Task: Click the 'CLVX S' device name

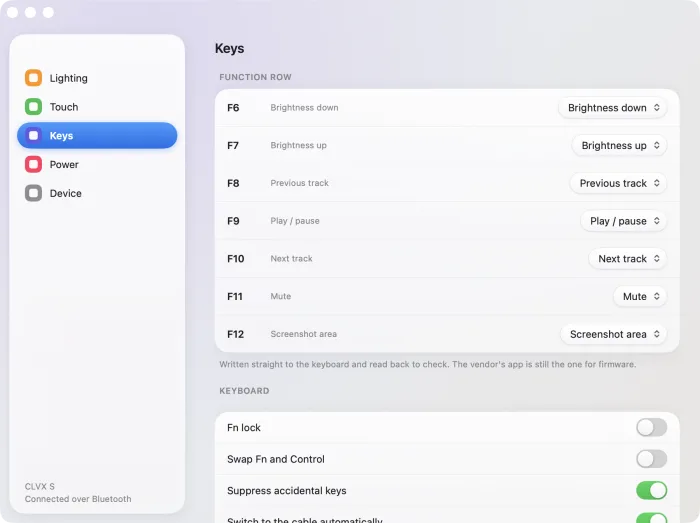Action: click(x=40, y=486)
